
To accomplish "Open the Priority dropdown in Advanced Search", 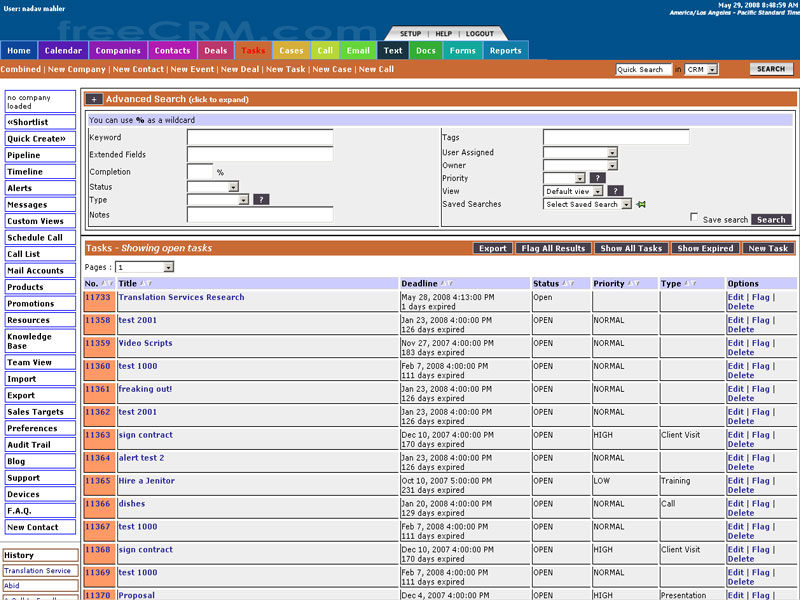I will [x=564, y=178].
